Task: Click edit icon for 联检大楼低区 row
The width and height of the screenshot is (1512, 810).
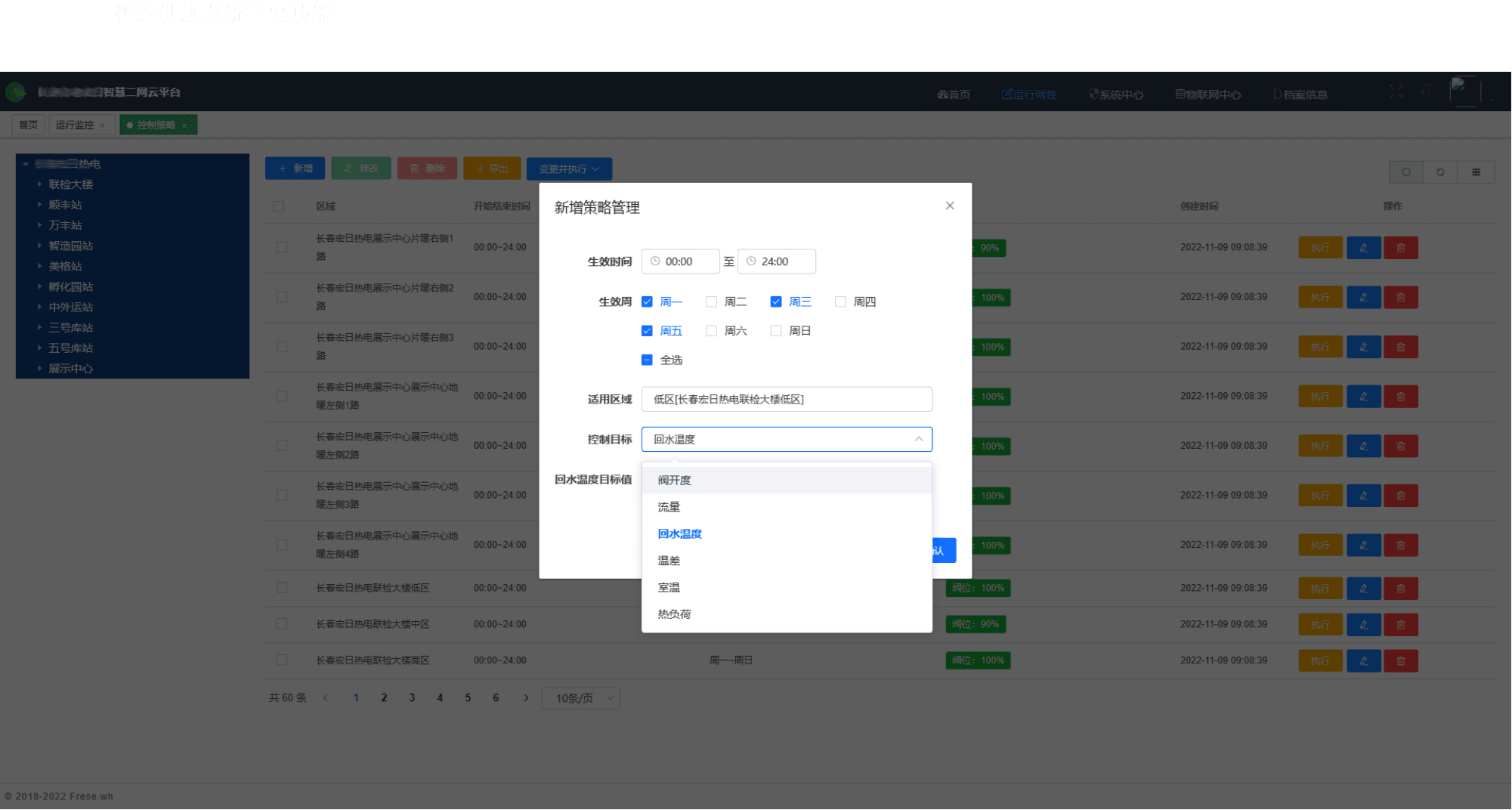Action: (1364, 588)
